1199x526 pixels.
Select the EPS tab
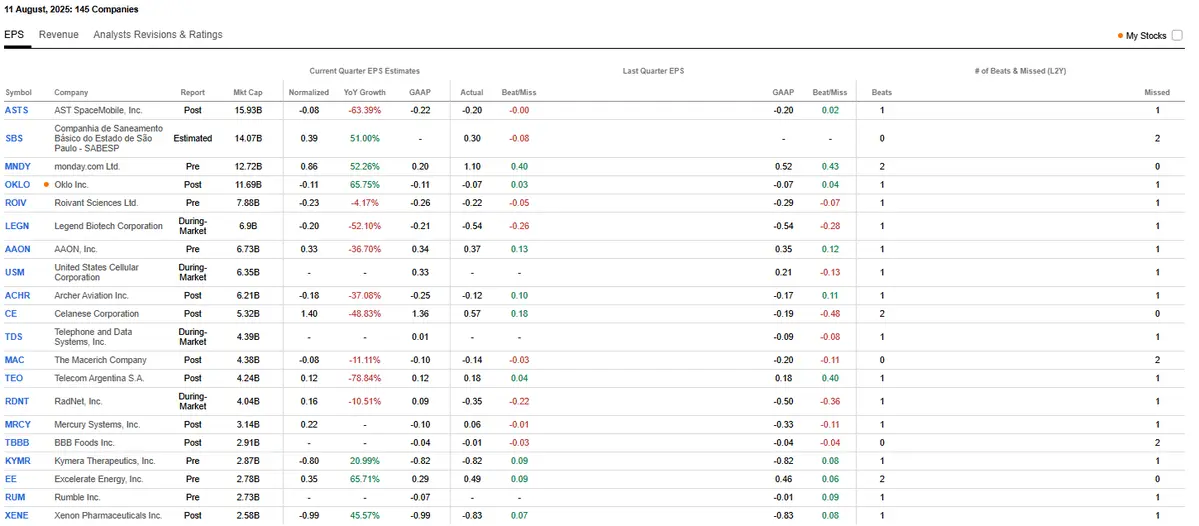point(14,34)
